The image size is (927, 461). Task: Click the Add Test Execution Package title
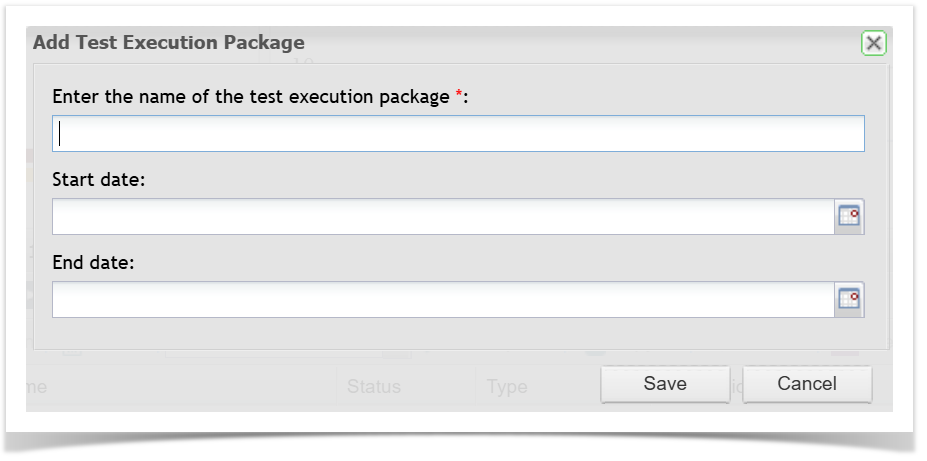169,43
